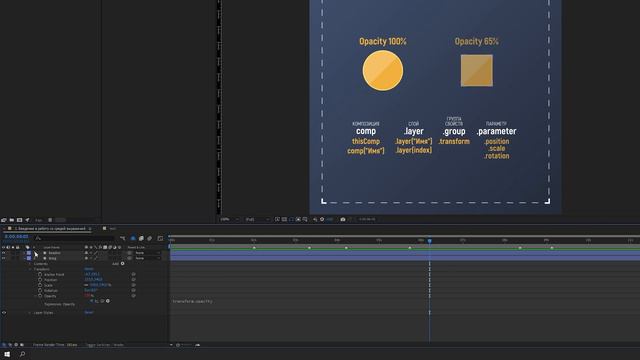640x360 pixels.
Task: Click Reset next to Layer Styles
Action: coord(89,313)
